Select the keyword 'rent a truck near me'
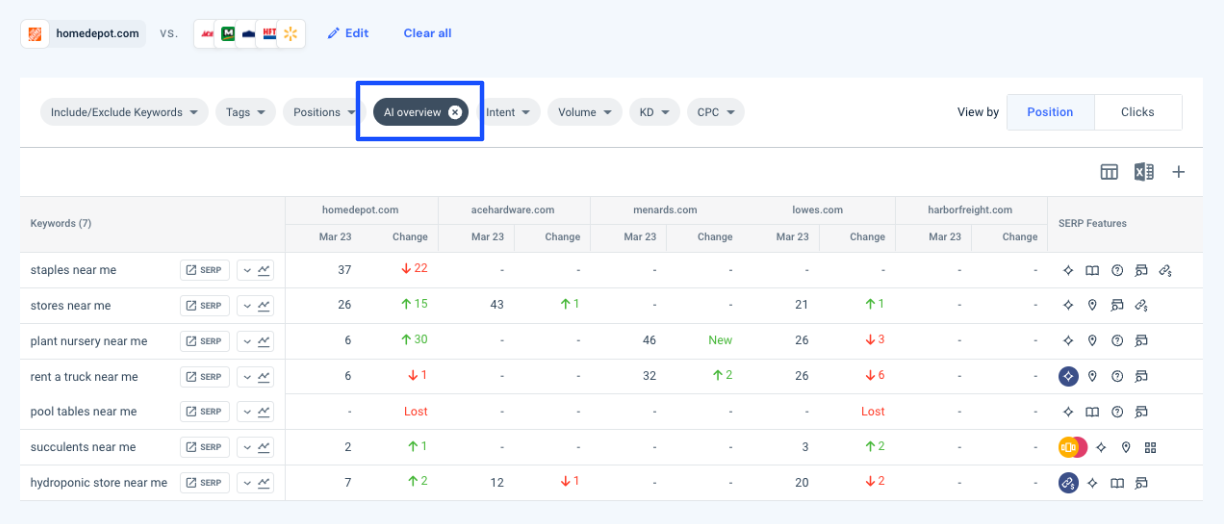The height and width of the screenshot is (524, 1224). coord(84,377)
